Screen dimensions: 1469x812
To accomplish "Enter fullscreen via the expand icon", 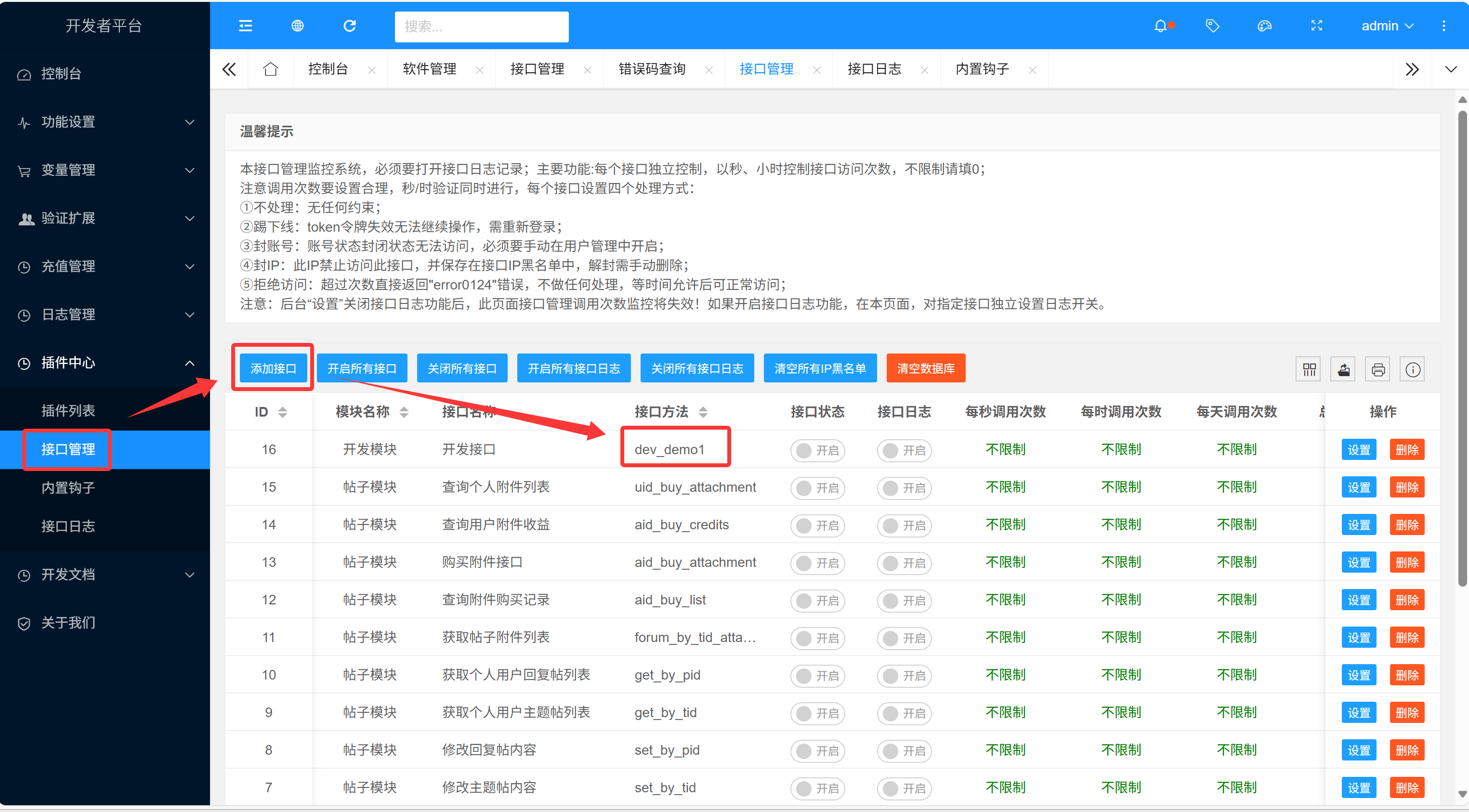I will point(1316,26).
